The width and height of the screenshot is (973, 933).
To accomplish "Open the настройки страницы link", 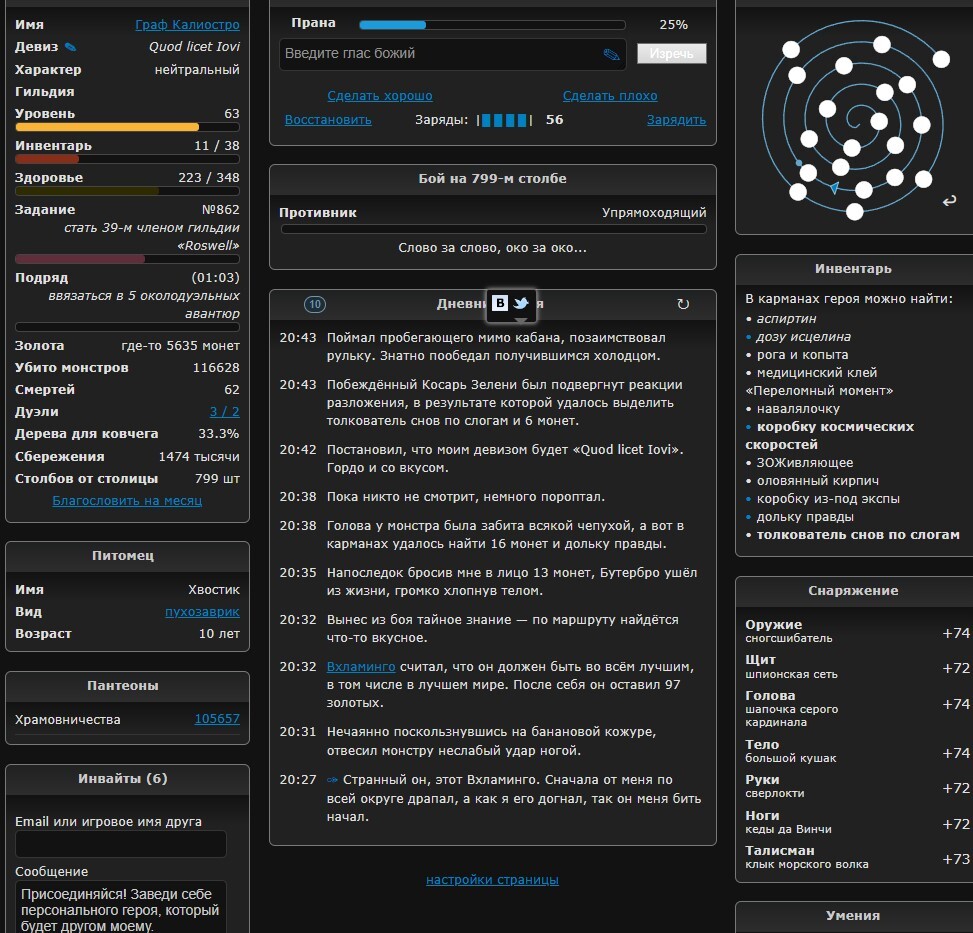I will [492, 880].
